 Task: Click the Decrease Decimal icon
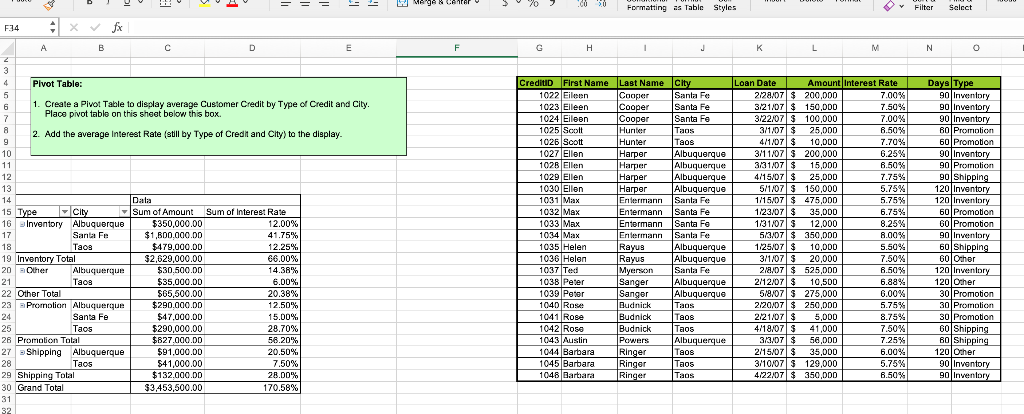[602, 5]
